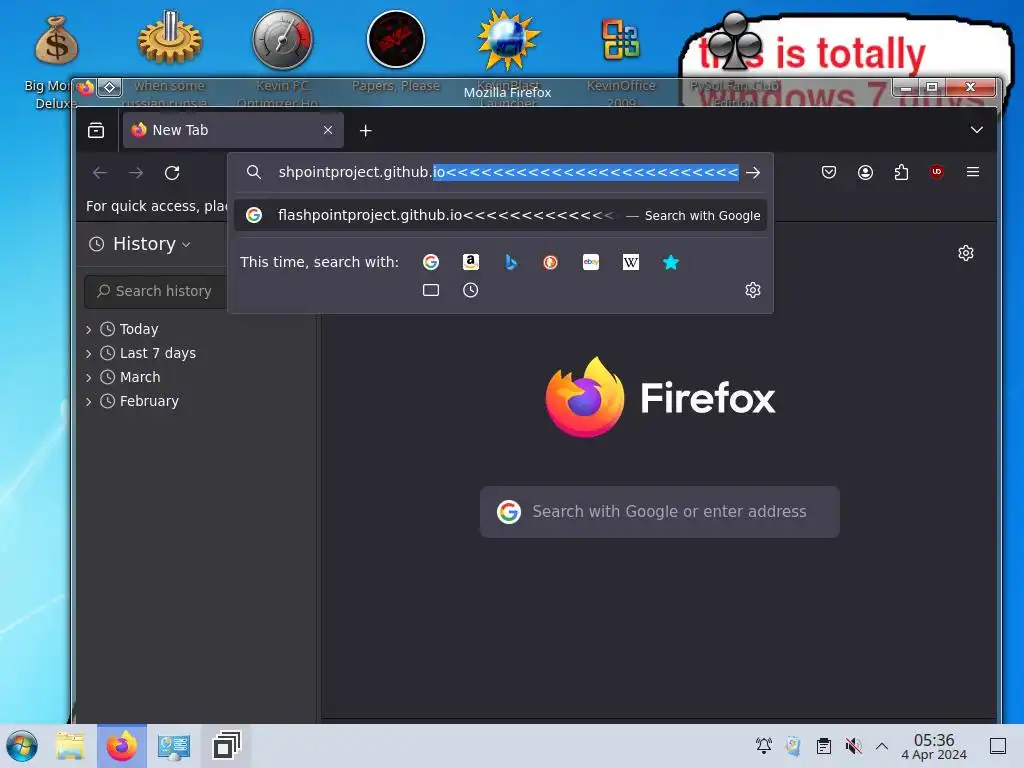Viewport: 1024px width, 768px height.
Task: Search this time with Google
Action: coord(431,262)
